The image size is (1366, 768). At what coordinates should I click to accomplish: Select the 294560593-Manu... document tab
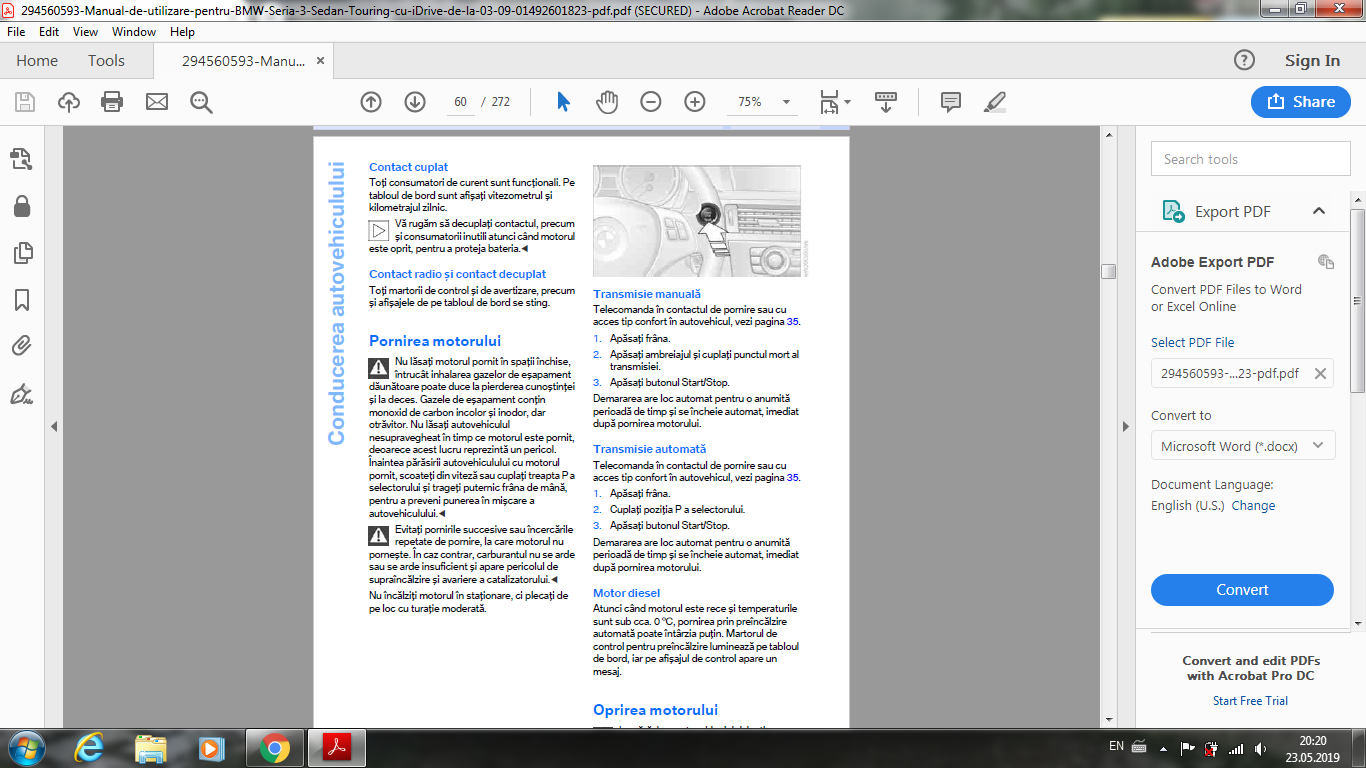pos(243,61)
